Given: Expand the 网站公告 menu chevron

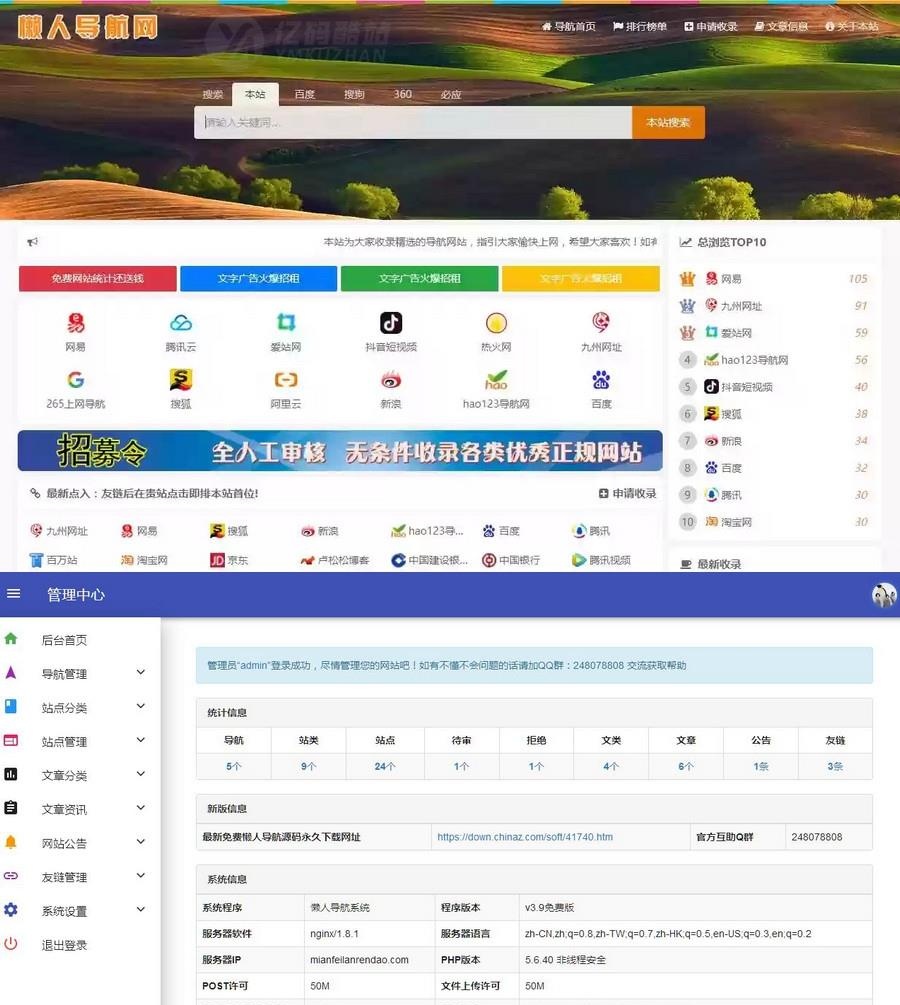Looking at the screenshot, I should click(x=141, y=842).
